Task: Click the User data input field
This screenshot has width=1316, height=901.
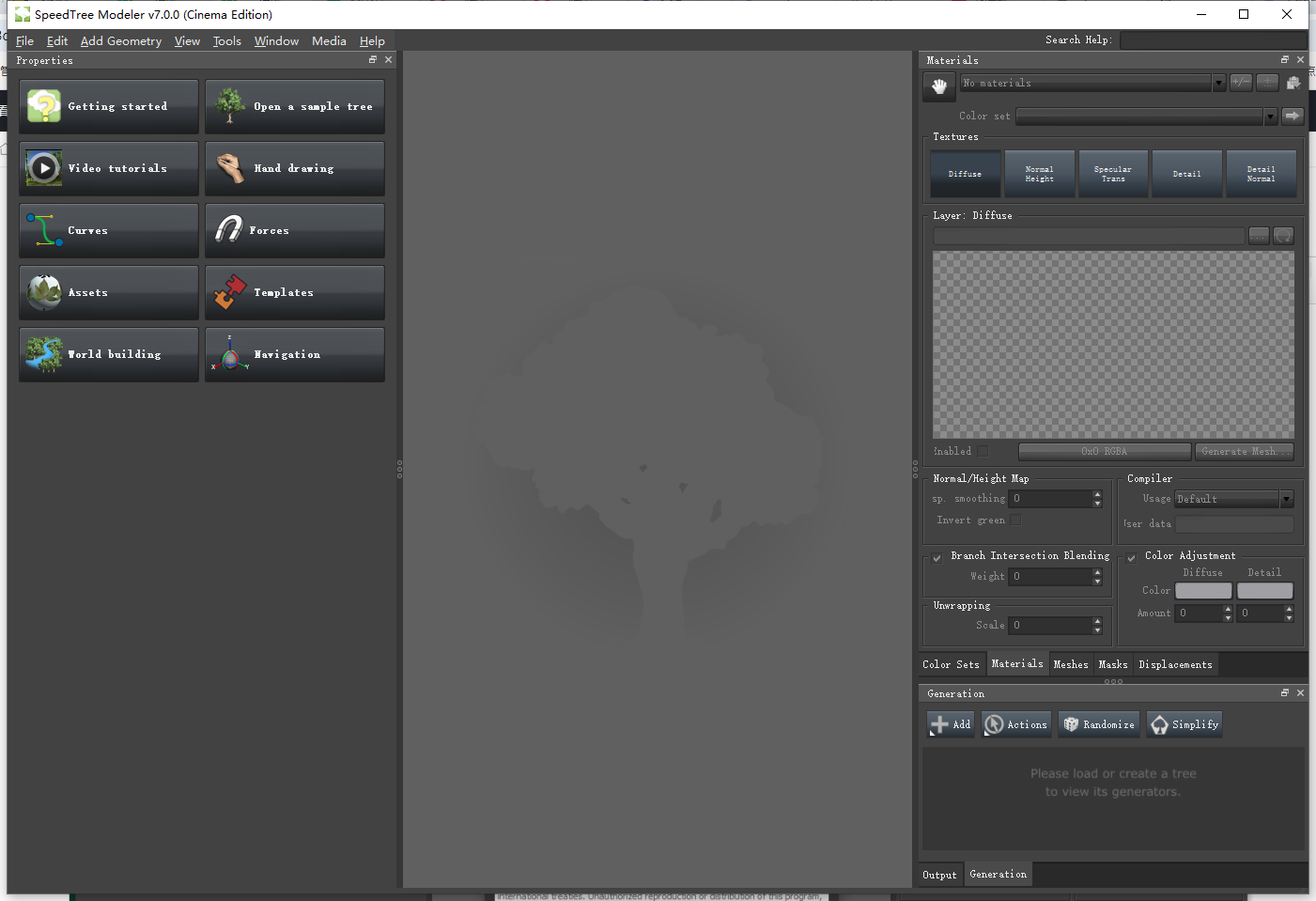Action: click(1234, 524)
